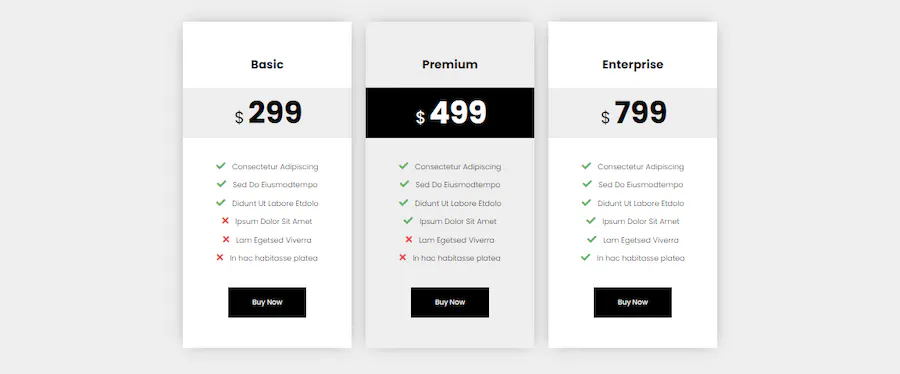Click Enterprise's Didunt Ut Labore Etdolo feature text
The width and height of the screenshot is (900, 374).
click(x=641, y=203)
